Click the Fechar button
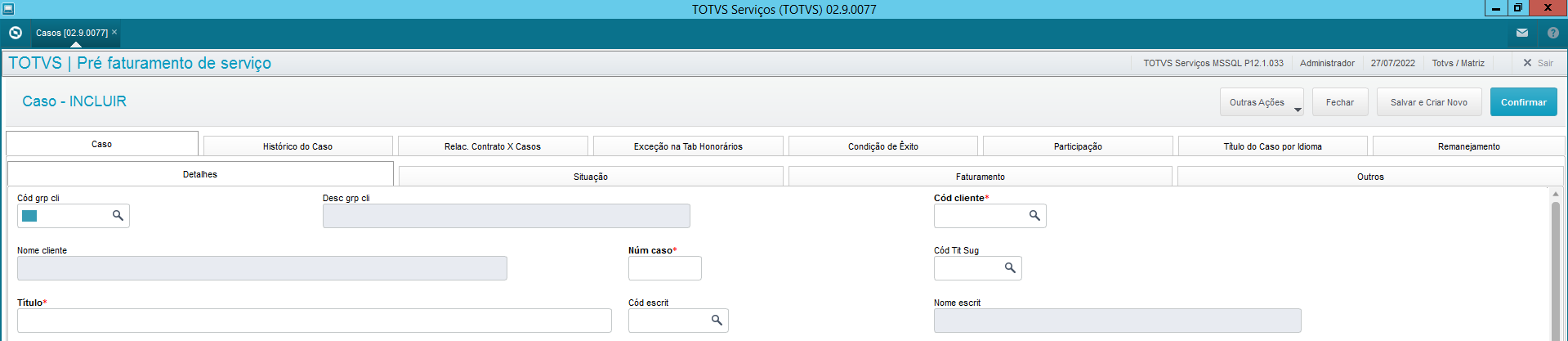1568x341 pixels. pyautogui.click(x=1340, y=102)
